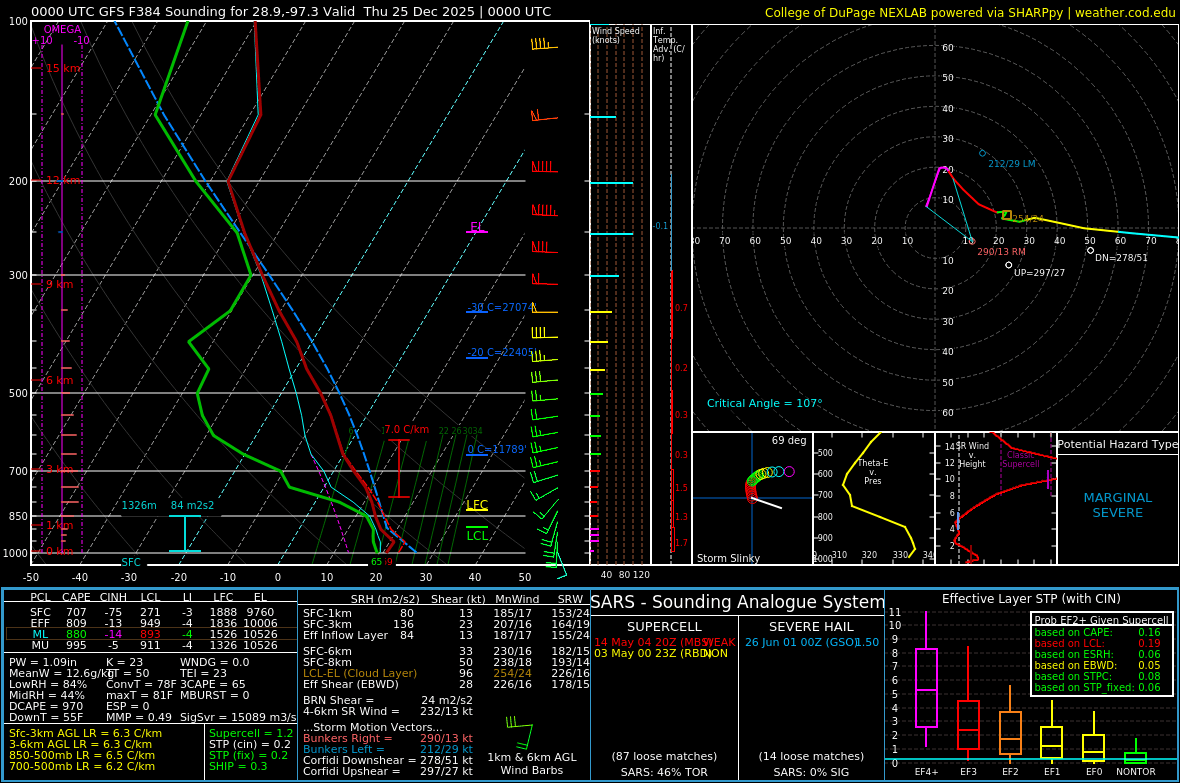This screenshot has height=783, width=1180.
Task: Click the 'Wind Speed (knots)' panel header
Action: [x=616, y=35]
